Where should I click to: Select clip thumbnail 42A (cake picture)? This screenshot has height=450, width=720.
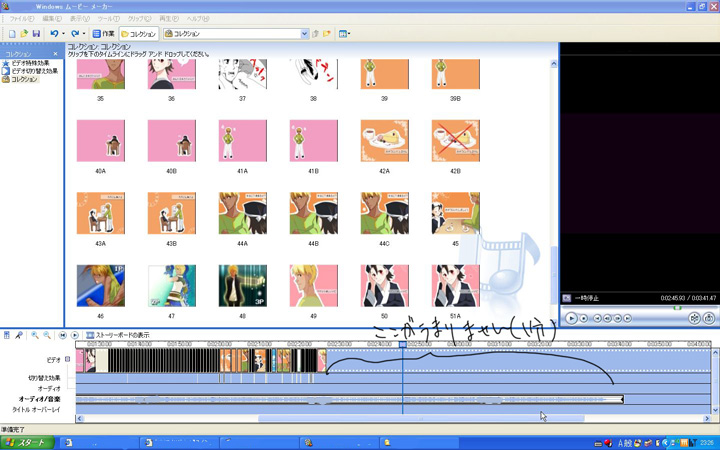click(384, 141)
